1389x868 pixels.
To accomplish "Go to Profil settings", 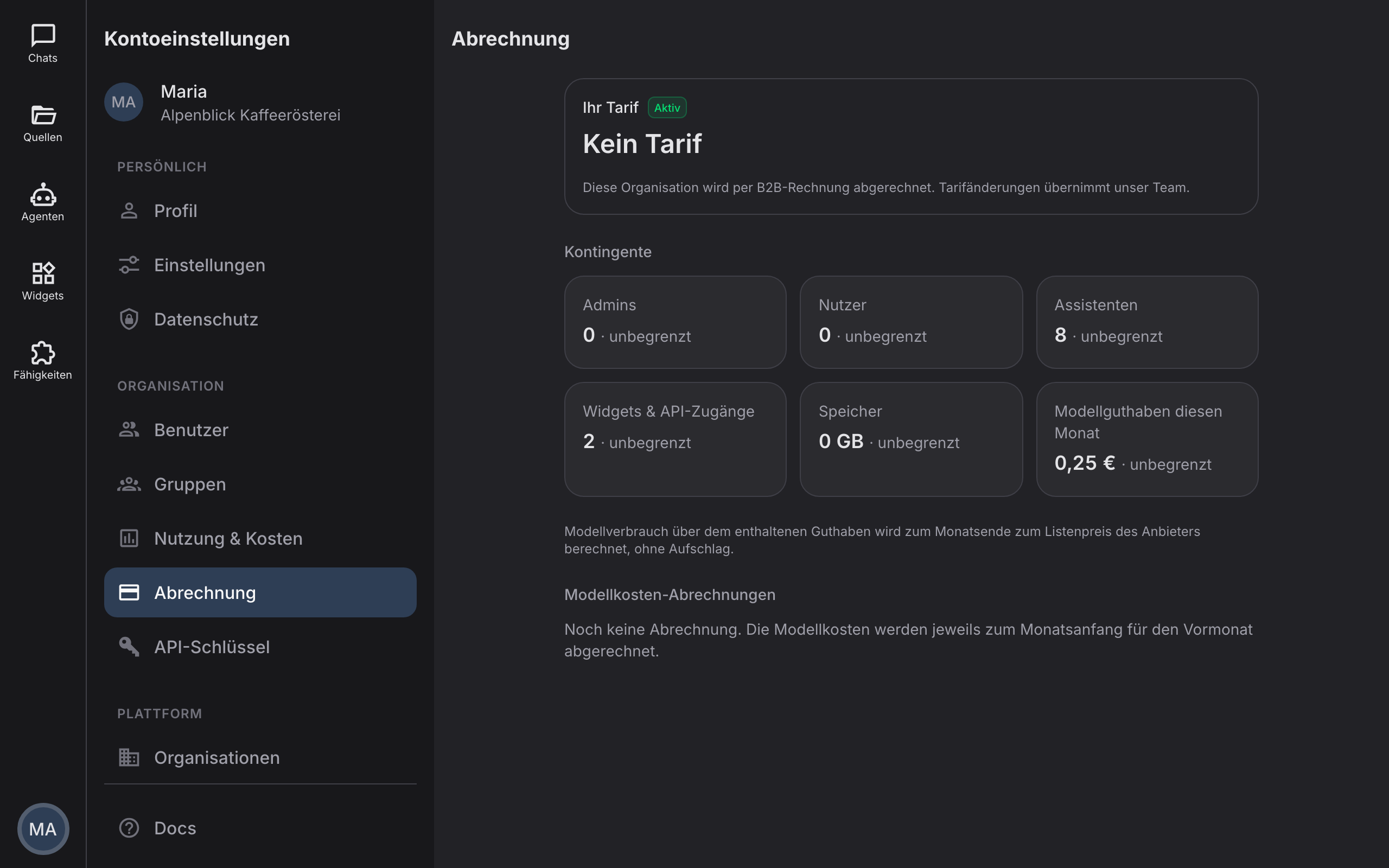I will [x=260, y=210].
